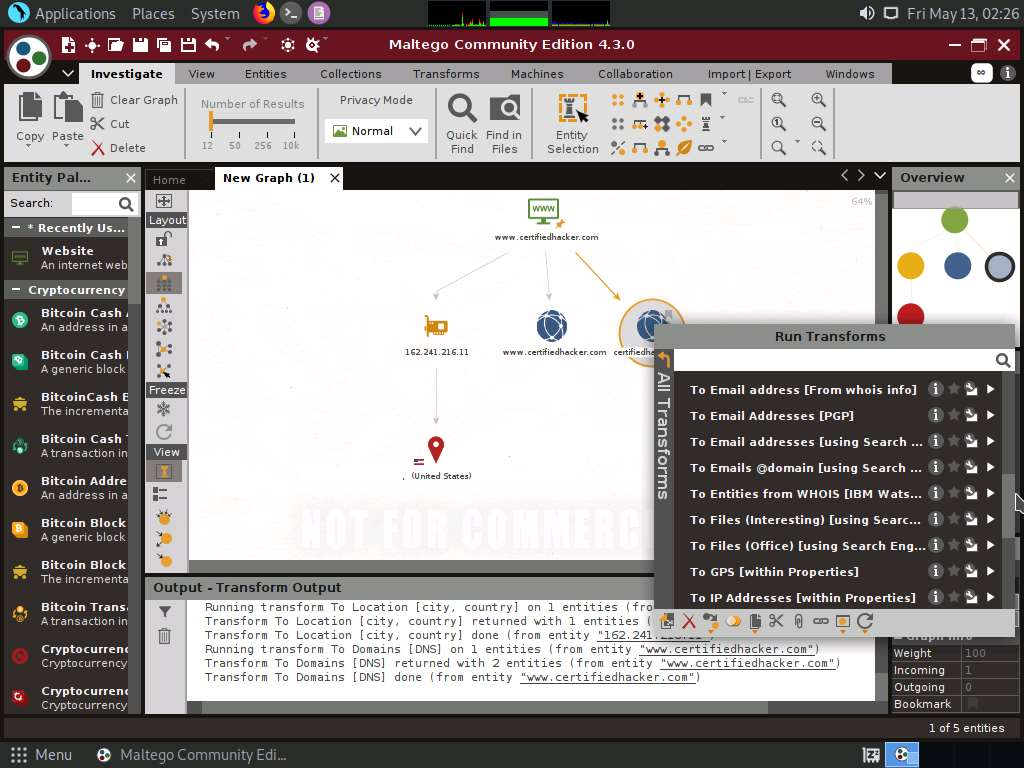Toggle the Freeze layout snowflake

164,409
